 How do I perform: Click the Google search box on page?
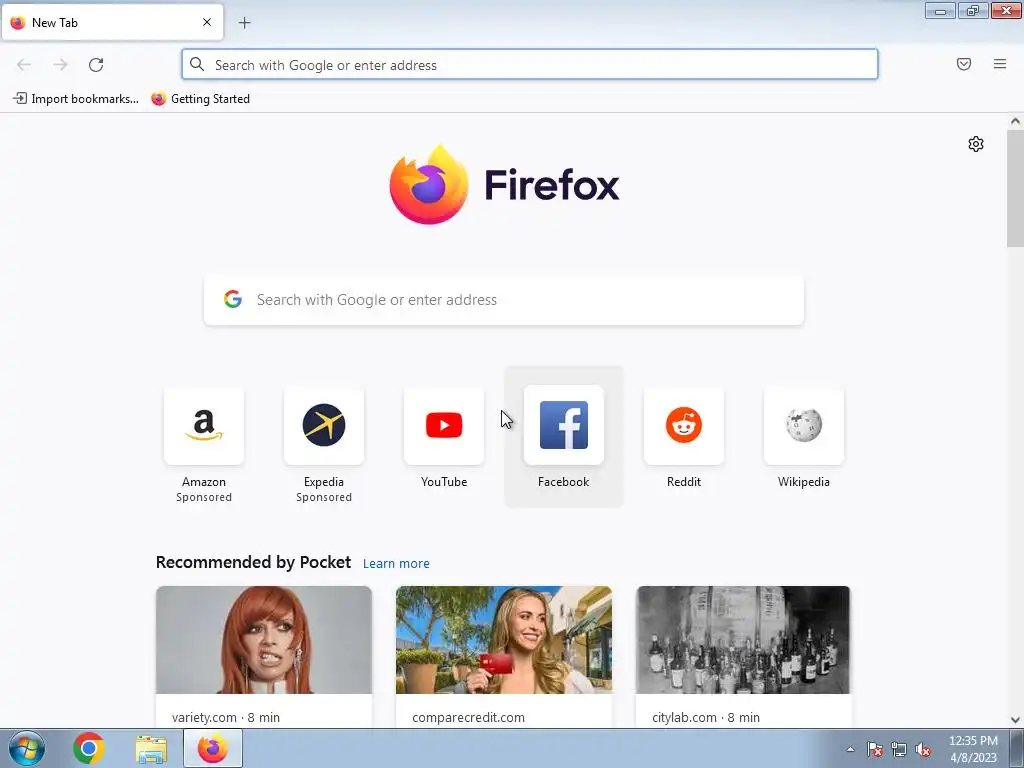coord(504,300)
